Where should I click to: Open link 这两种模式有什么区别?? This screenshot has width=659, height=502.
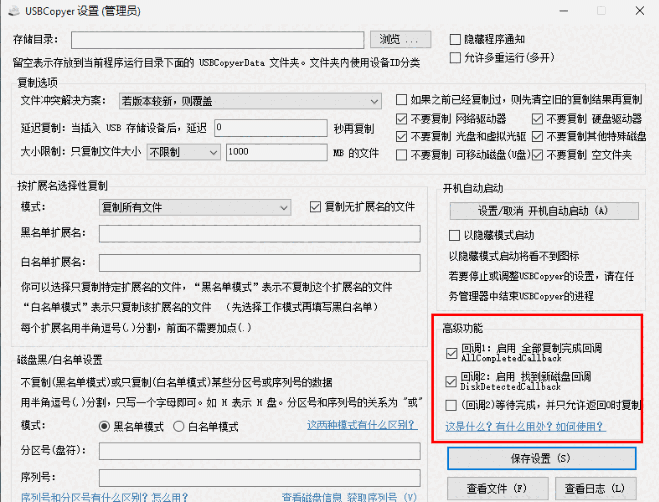pos(362,425)
